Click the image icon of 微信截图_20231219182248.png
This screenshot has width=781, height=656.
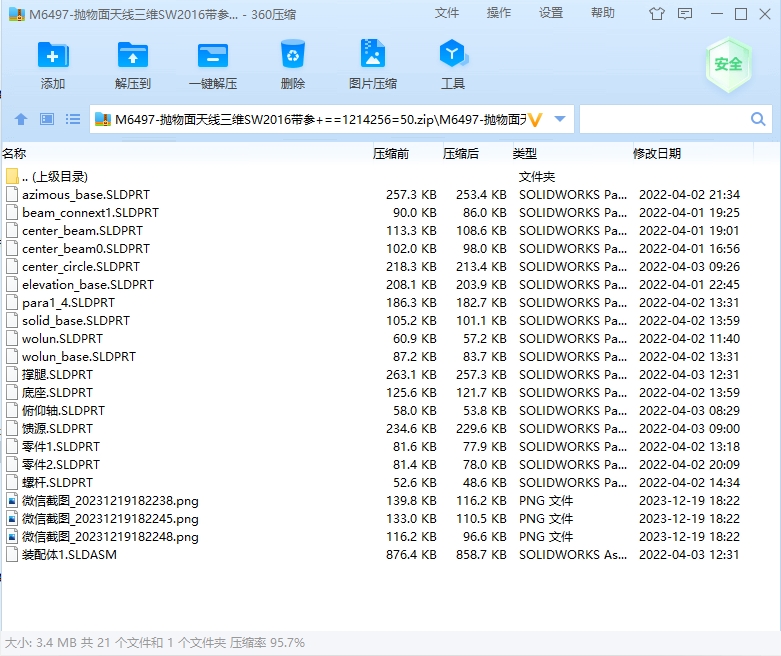pyautogui.click(x=12, y=536)
